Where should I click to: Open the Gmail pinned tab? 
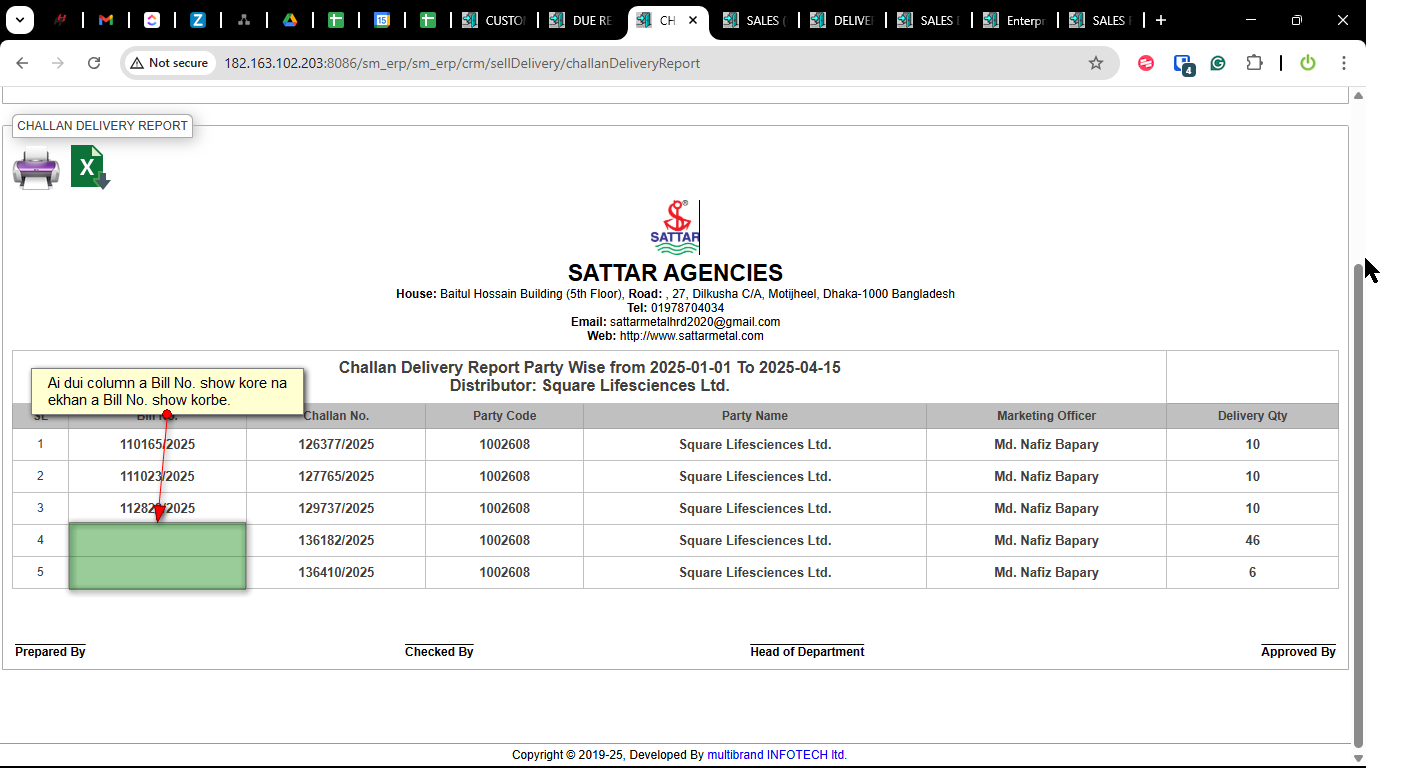click(106, 20)
